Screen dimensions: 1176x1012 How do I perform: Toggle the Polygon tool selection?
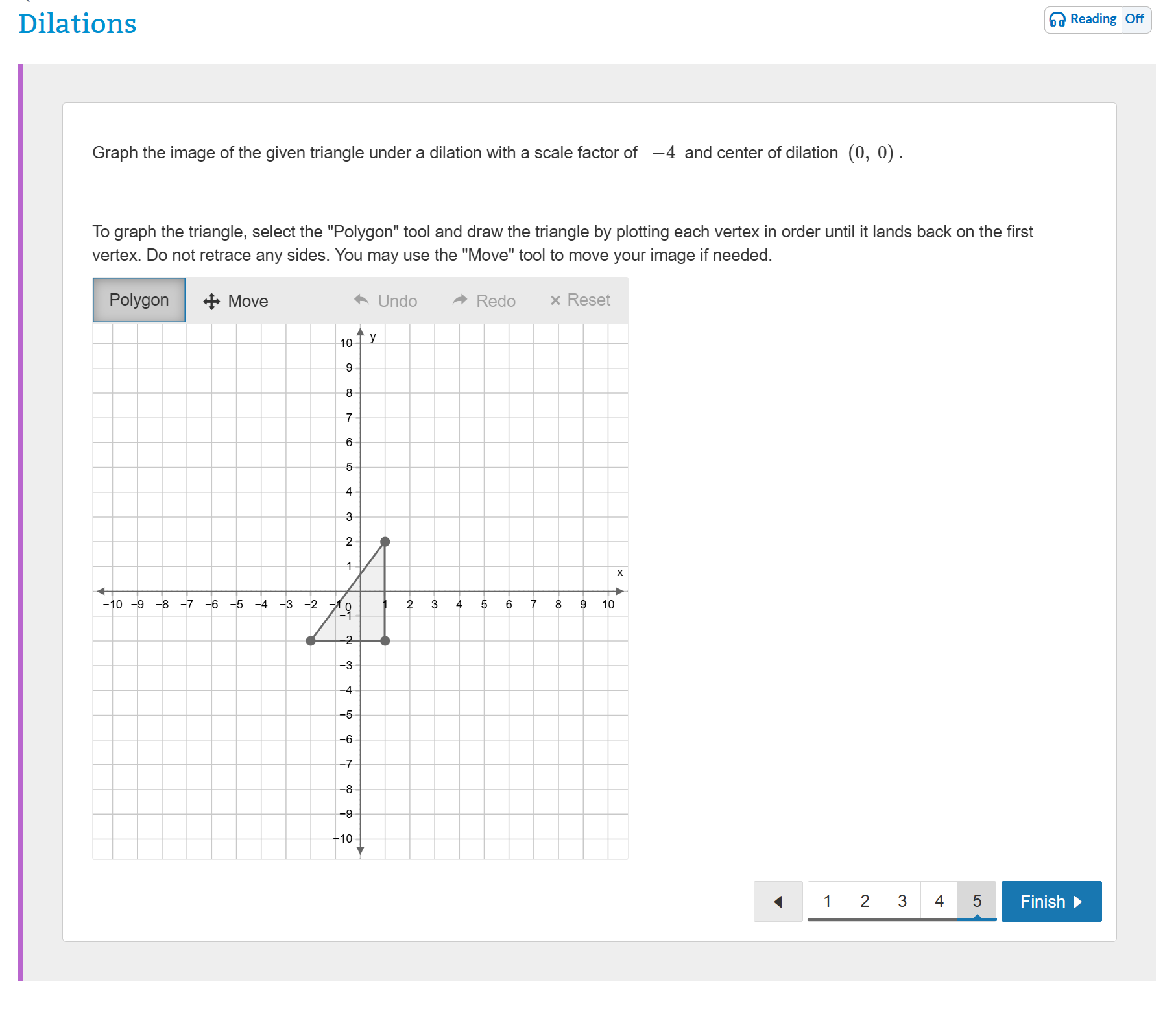click(138, 300)
